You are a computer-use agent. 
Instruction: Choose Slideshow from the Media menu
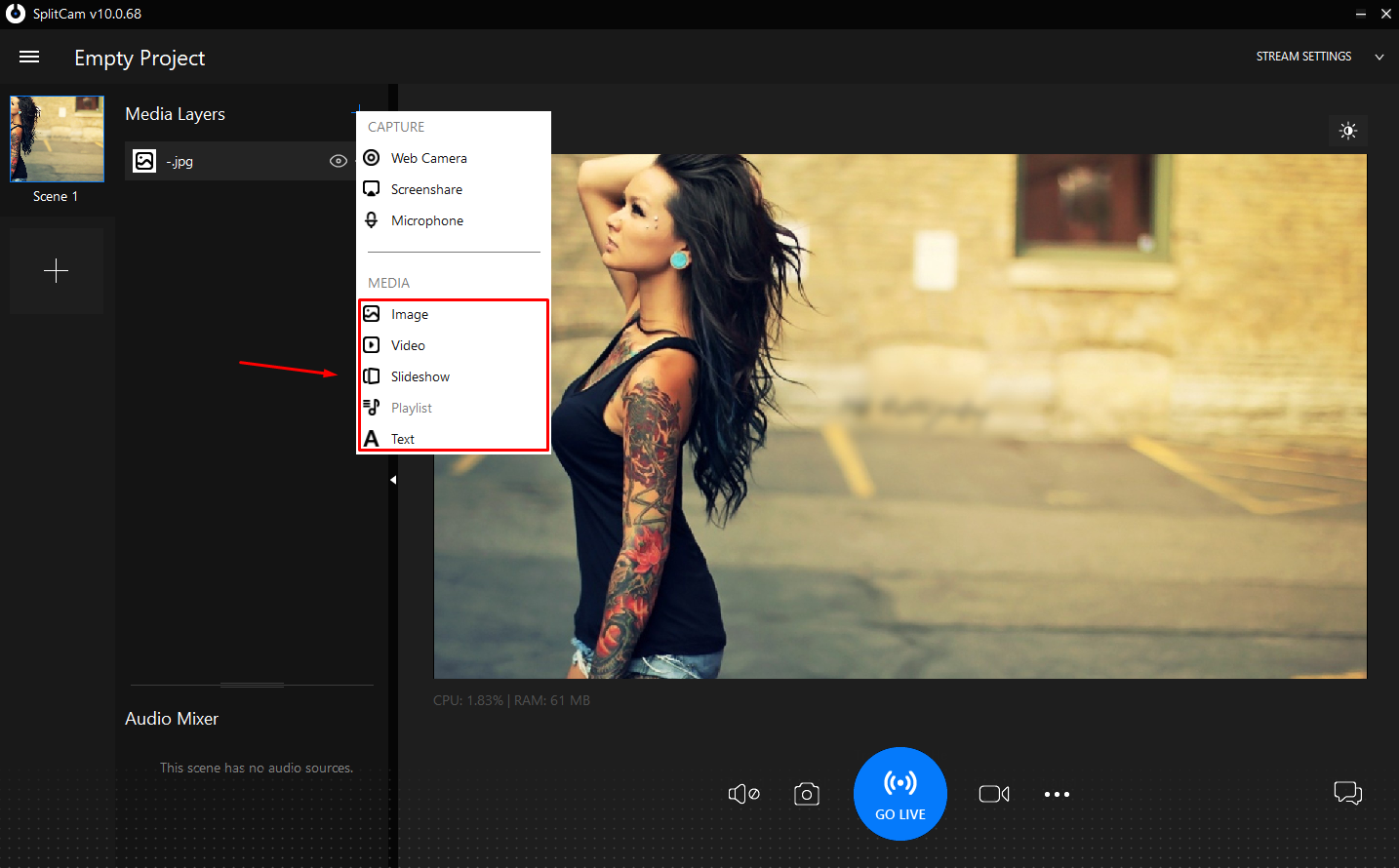pyautogui.click(x=420, y=375)
